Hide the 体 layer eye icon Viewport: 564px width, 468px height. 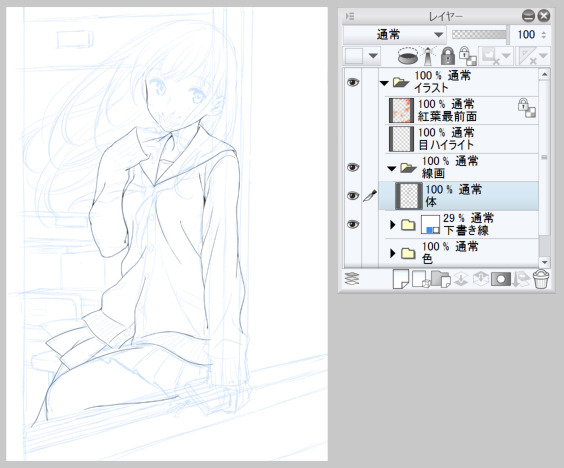point(353,196)
